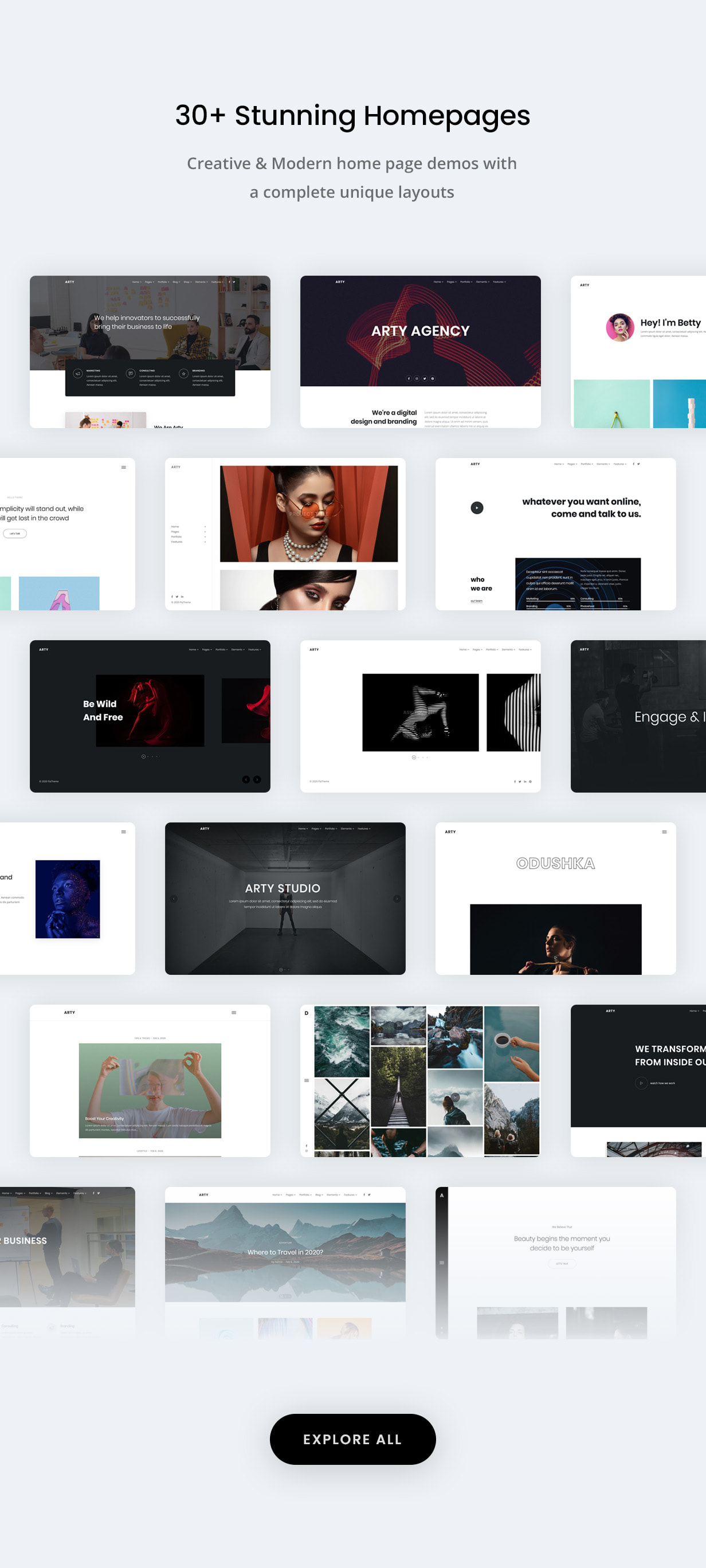Click 'our team' link under 'who we are'
Image resolution: width=706 pixels, height=1568 pixels.
(x=476, y=601)
